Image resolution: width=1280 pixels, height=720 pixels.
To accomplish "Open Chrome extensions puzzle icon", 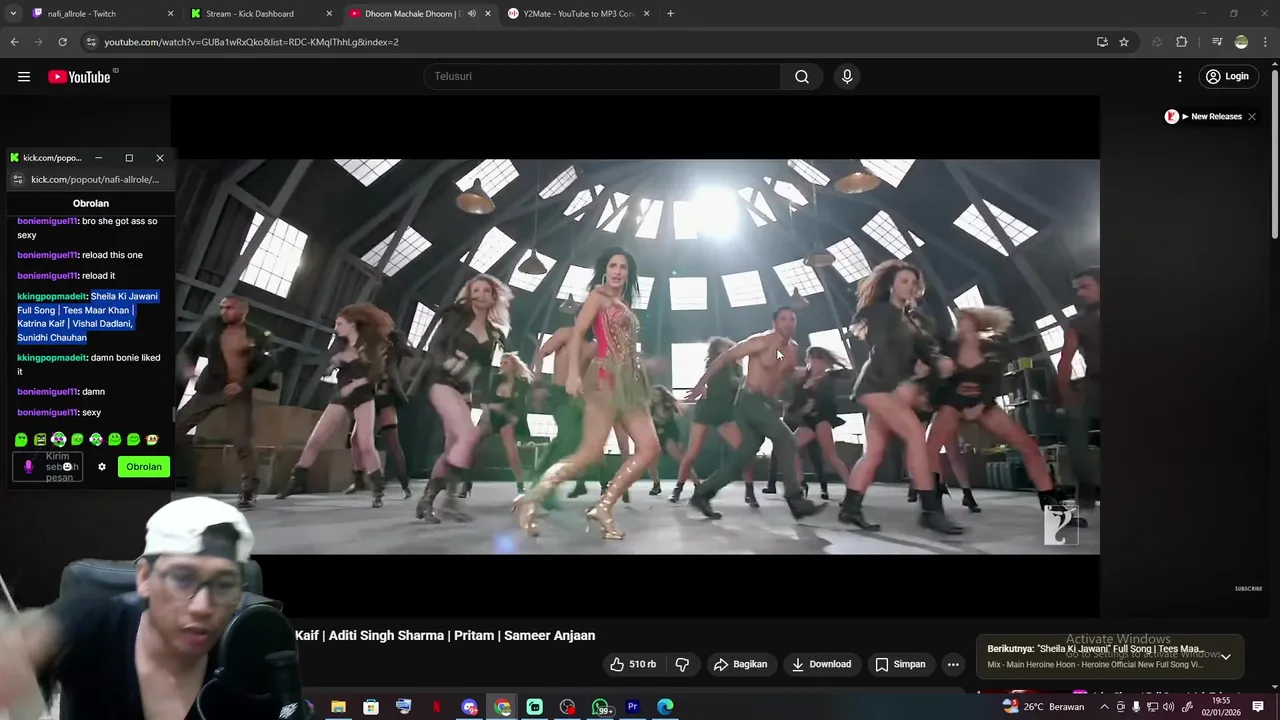I will point(1182,42).
